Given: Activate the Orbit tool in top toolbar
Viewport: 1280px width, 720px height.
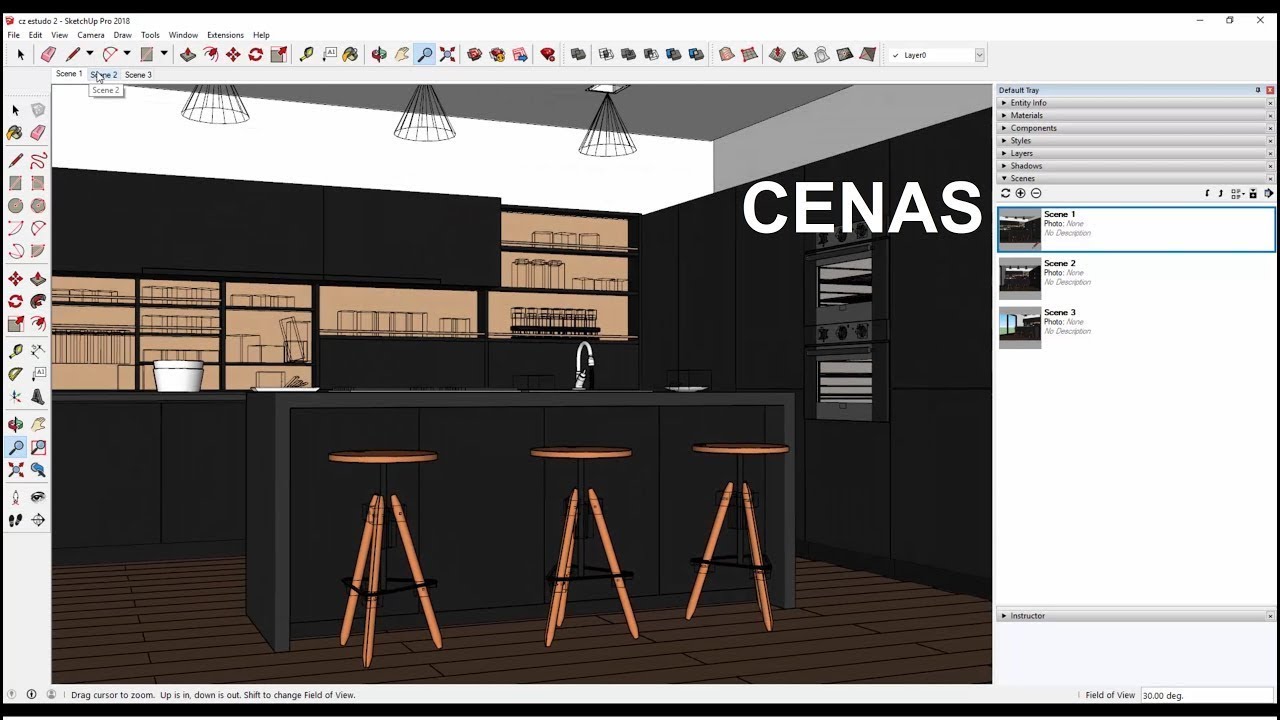Looking at the screenshot, I should 379,55.
